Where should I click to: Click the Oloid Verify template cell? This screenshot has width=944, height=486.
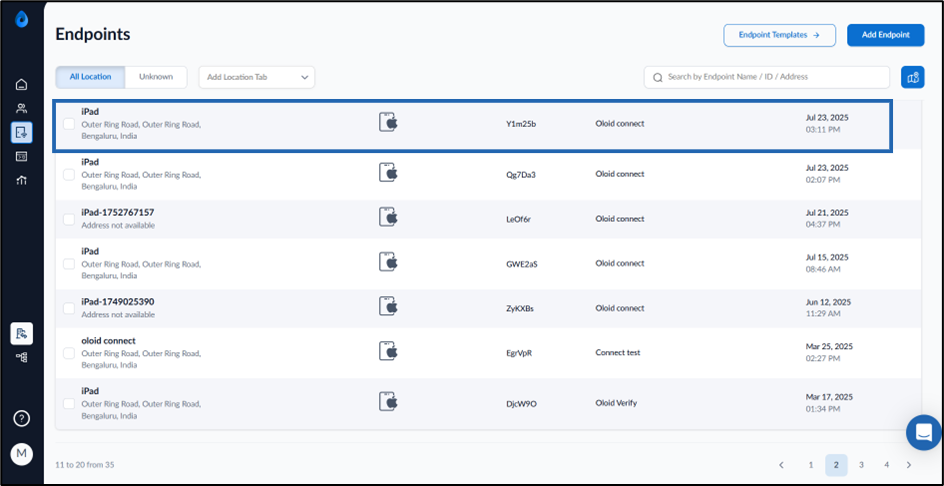tap(616, 403)
